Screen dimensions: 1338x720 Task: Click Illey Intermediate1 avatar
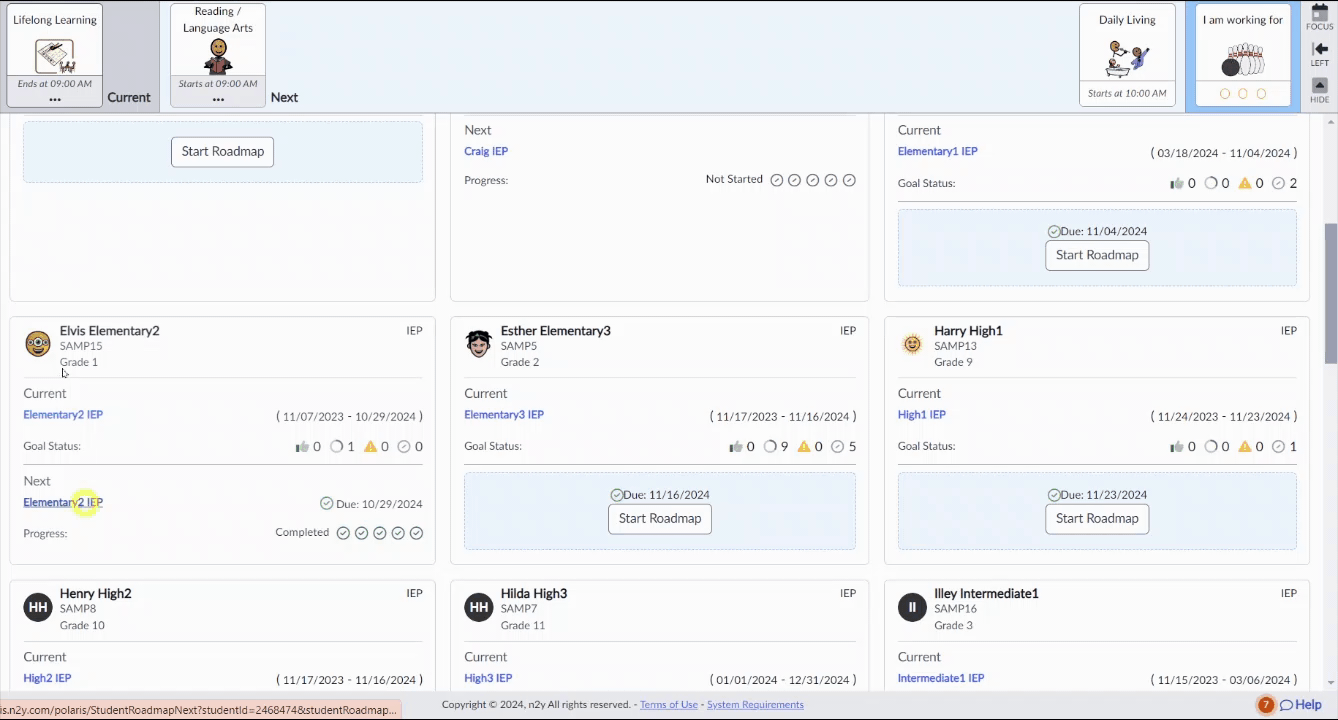pos(912,607)
